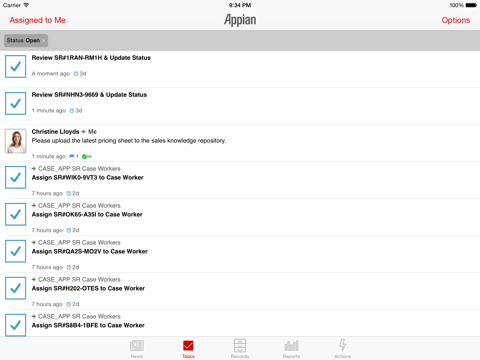The height and width of the screenshot is (360, 480).
Task: Click CASE_APP SR Case Workers above SR#H202-OTES
Action: (x=79, y=280)
